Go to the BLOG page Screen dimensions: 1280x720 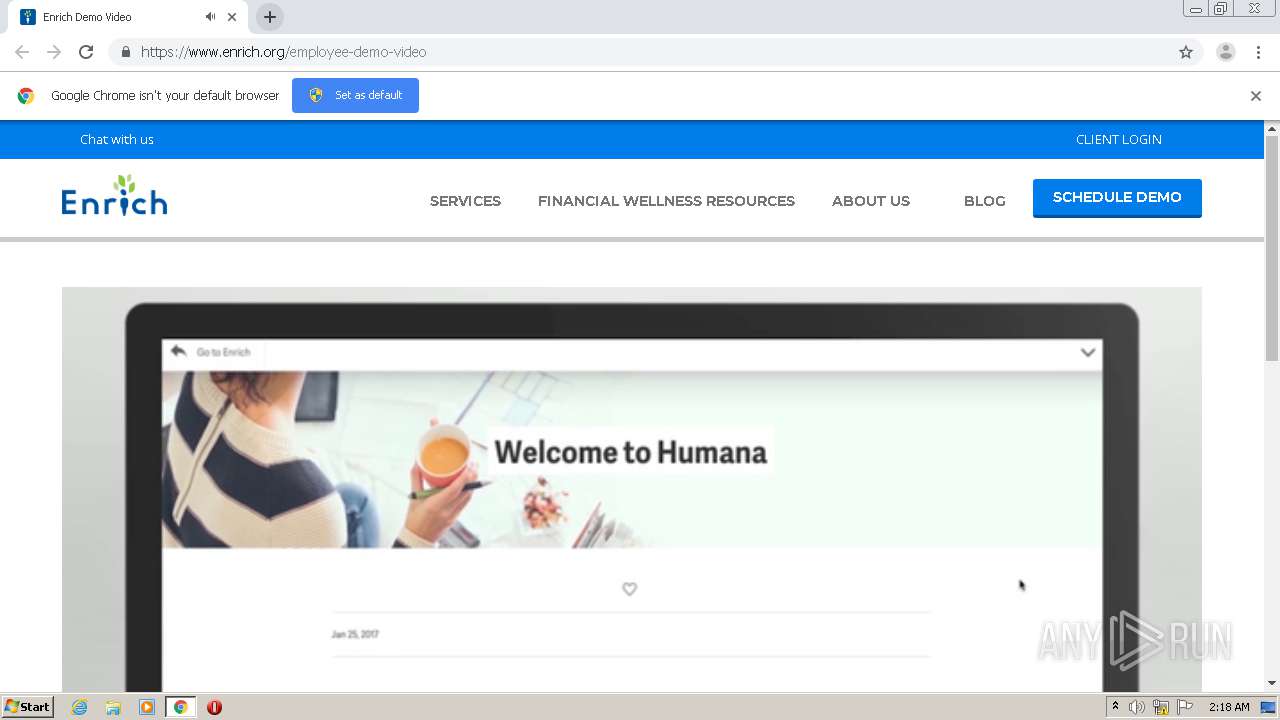pos(985,201)
